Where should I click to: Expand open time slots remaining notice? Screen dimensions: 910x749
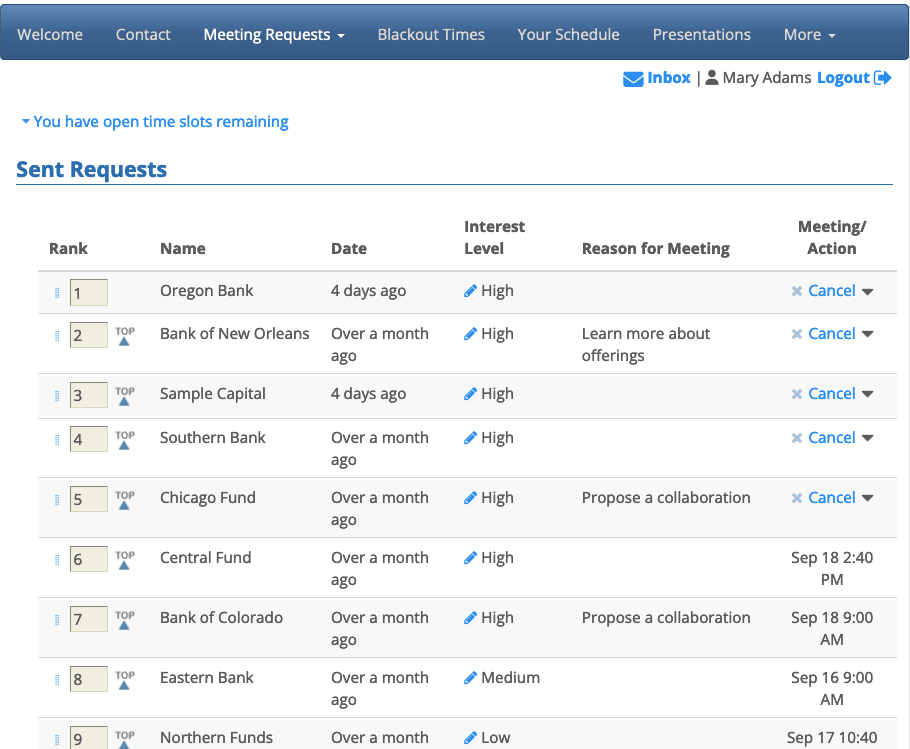pos(154,122)
